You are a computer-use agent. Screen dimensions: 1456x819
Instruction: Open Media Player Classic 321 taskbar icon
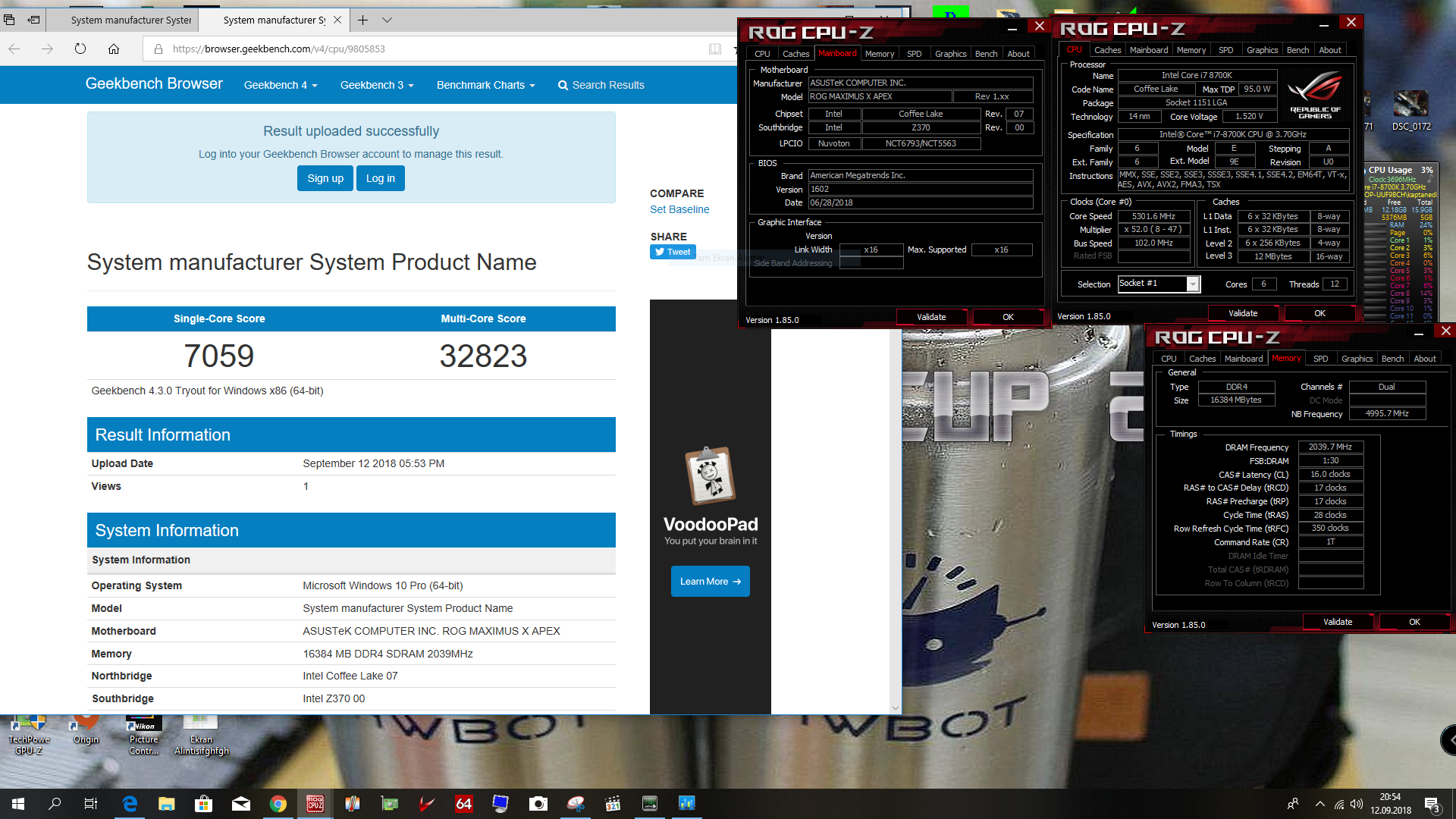coord(613,804)
